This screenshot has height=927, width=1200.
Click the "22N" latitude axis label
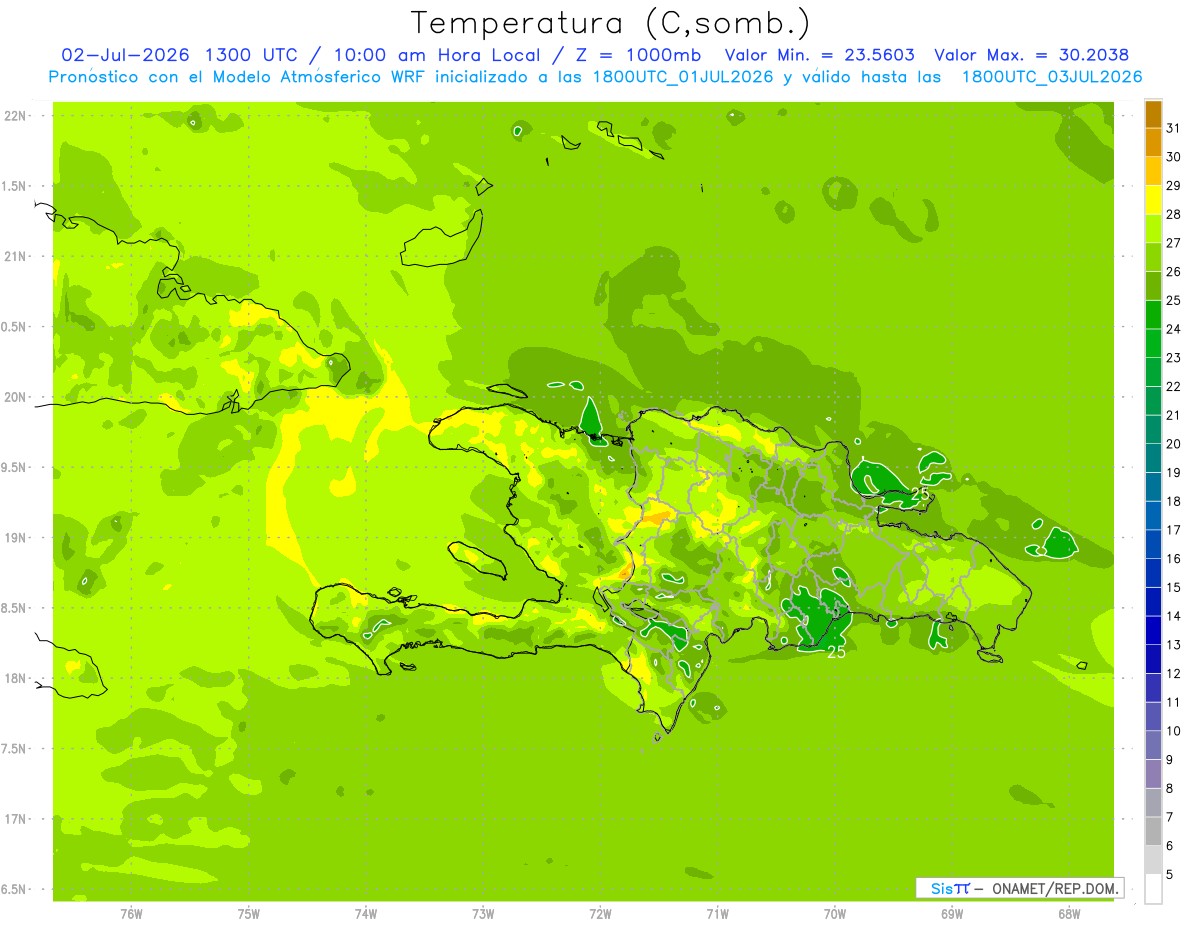tap(15, 116)
